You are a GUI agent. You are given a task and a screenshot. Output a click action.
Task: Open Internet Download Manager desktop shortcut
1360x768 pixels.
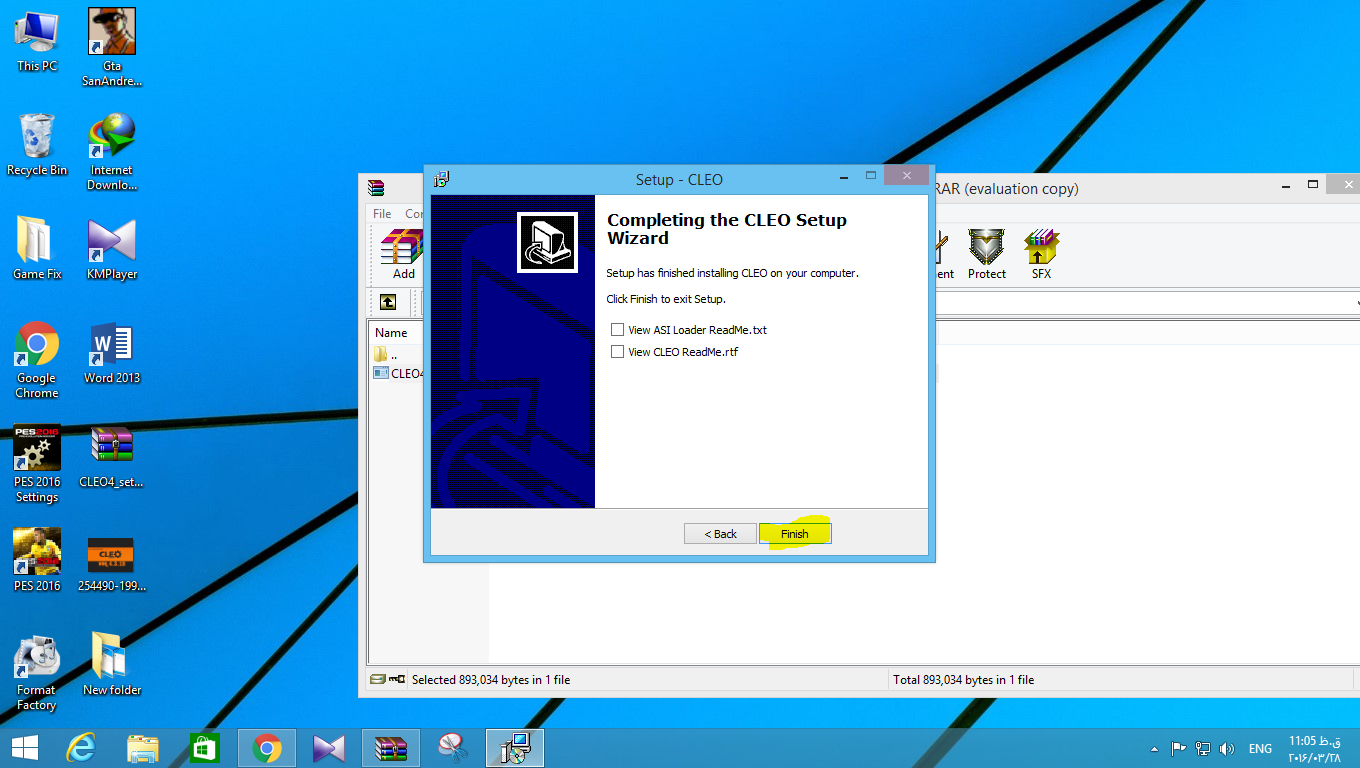tap(112, 152)
